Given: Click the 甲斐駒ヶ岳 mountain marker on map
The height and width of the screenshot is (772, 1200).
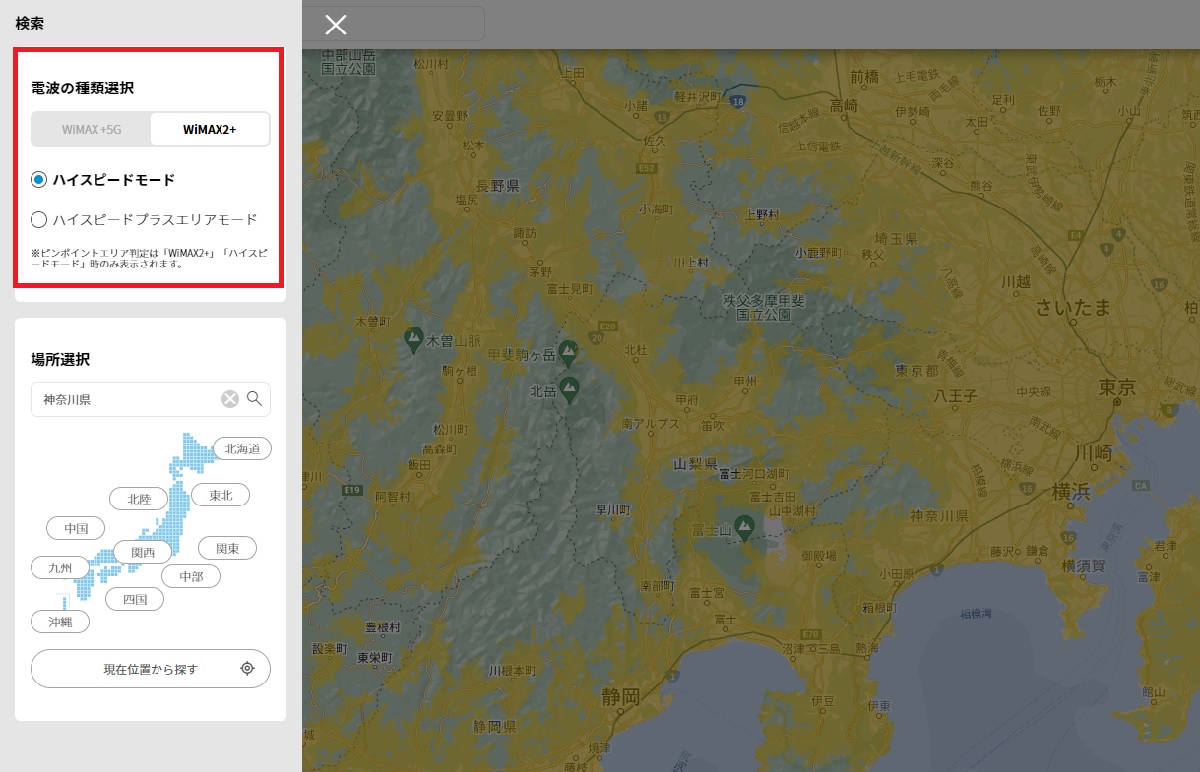Looking at the screenshot, I should pyautogui.click(x=569, y=353).
